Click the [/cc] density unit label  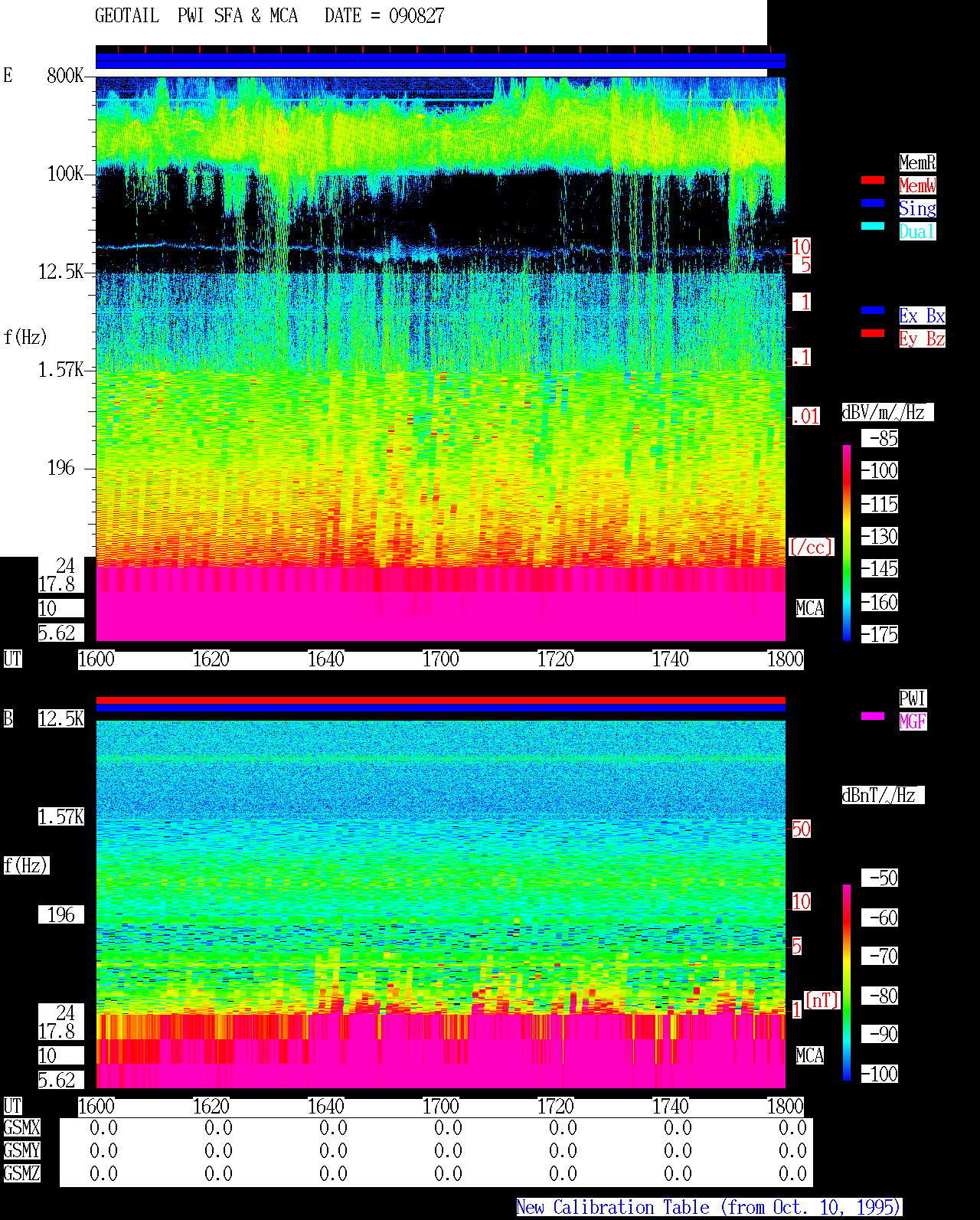coord(811,547)
